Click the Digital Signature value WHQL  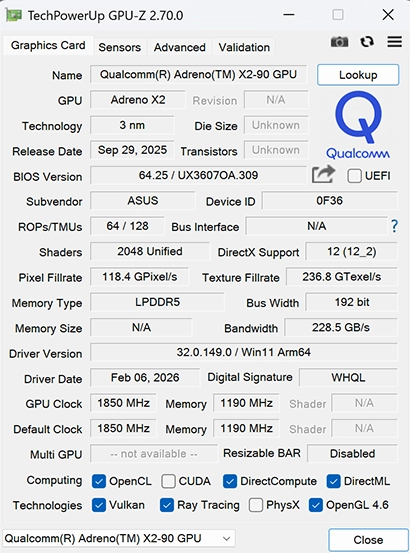pyautogui.click(x=348, y=378)
